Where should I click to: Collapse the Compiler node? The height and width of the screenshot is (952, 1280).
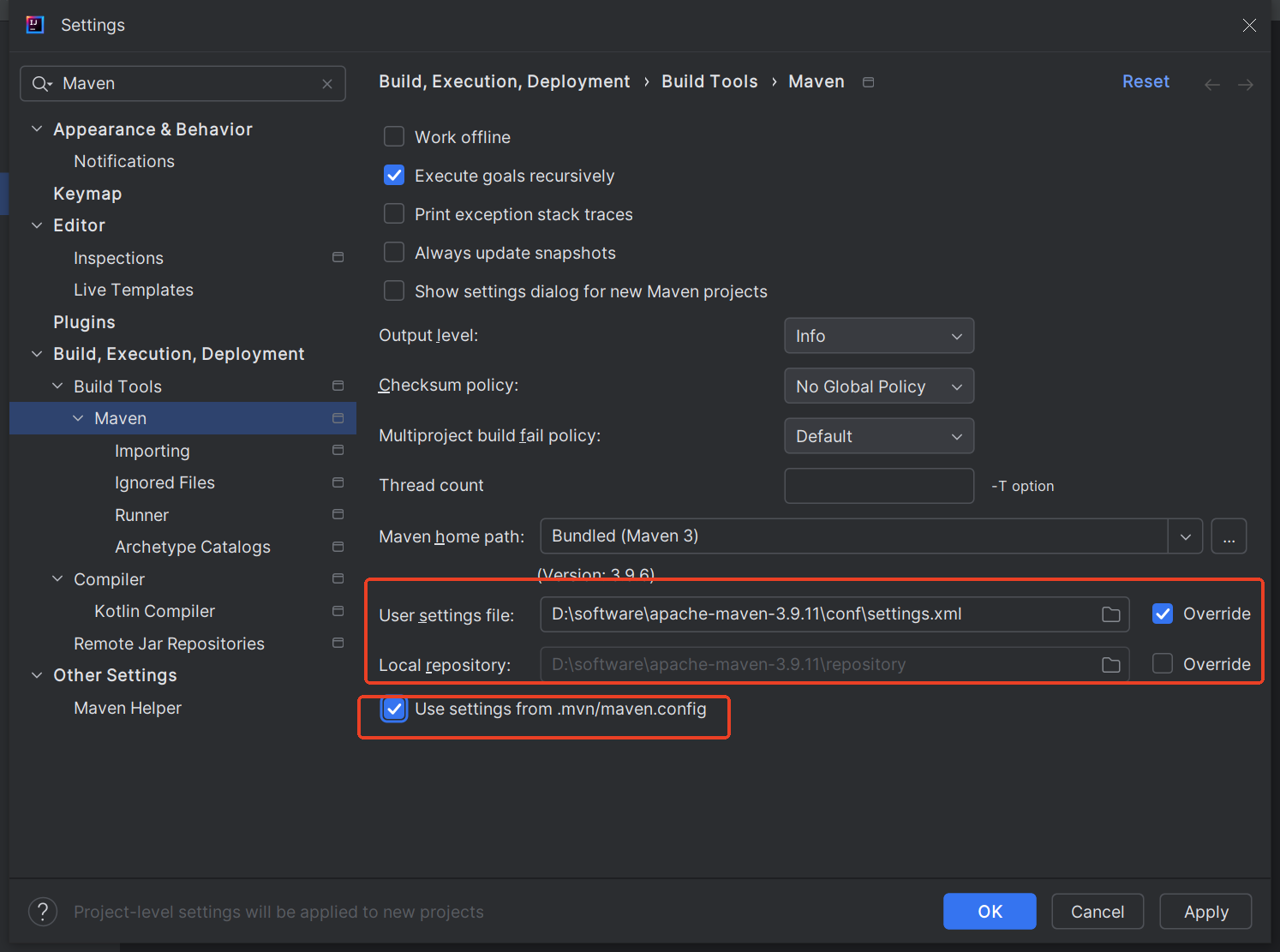coord(57,578)
